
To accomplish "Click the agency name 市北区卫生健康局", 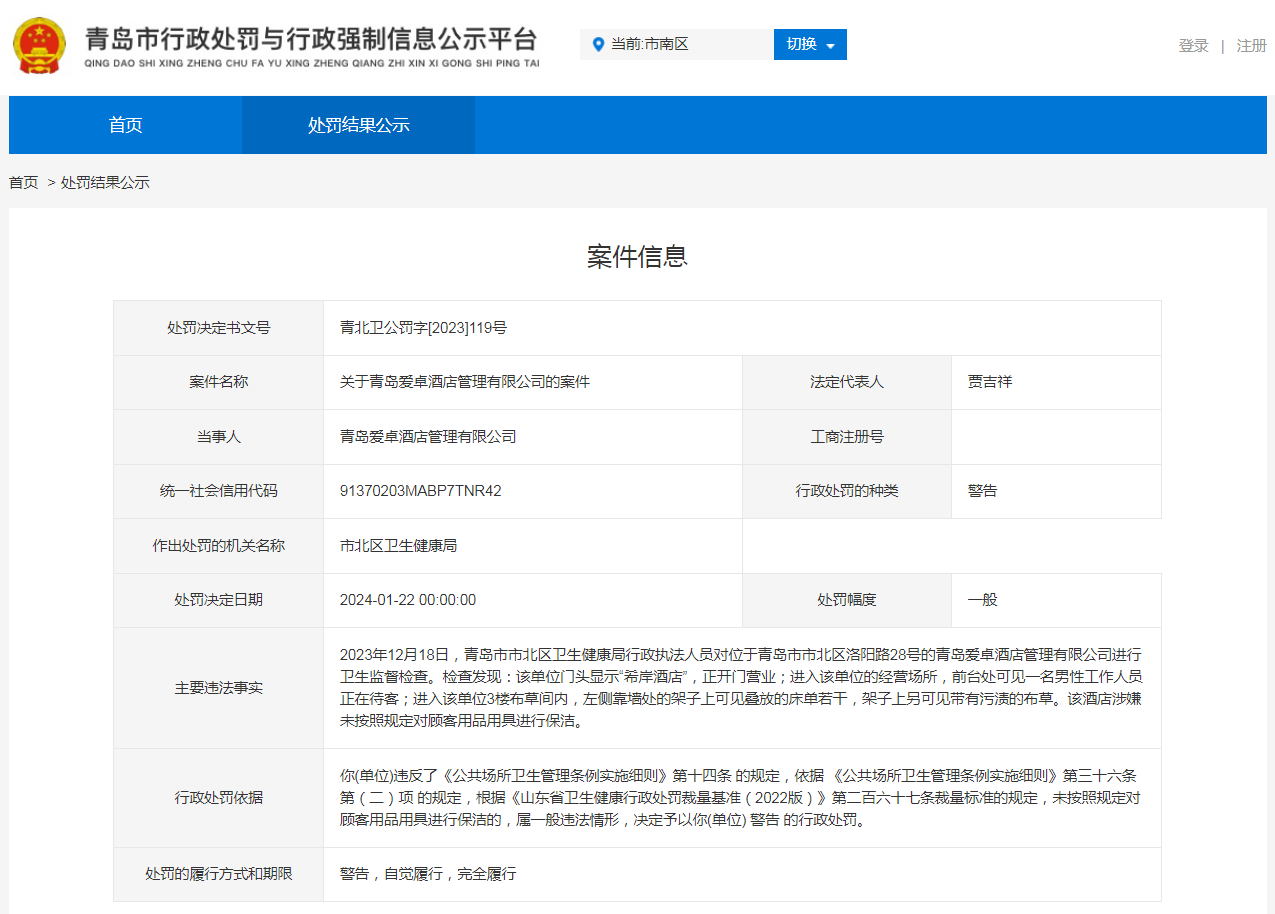I will [398, 546].
